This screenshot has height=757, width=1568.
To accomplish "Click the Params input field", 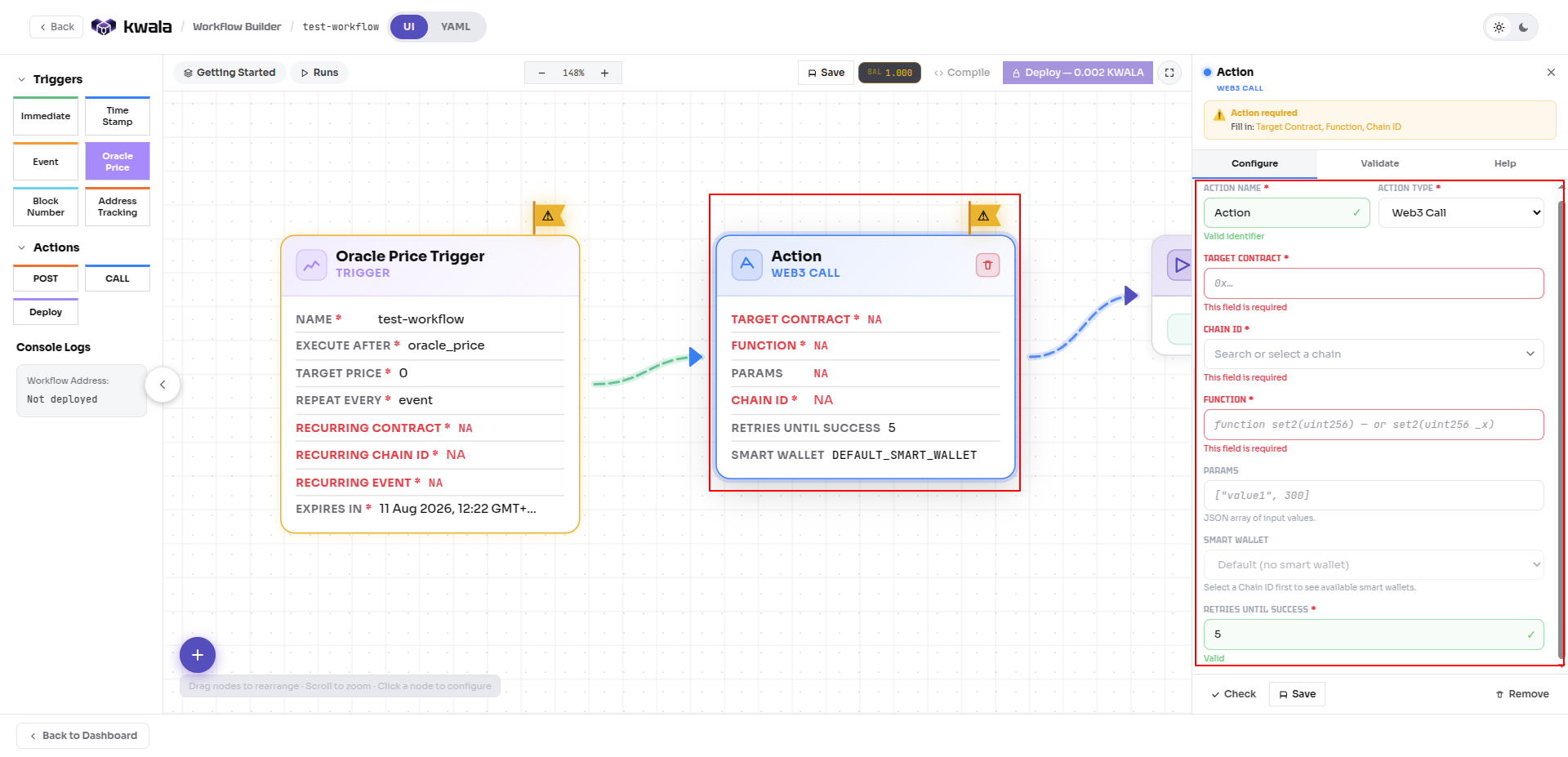I will click(1374, 496).
